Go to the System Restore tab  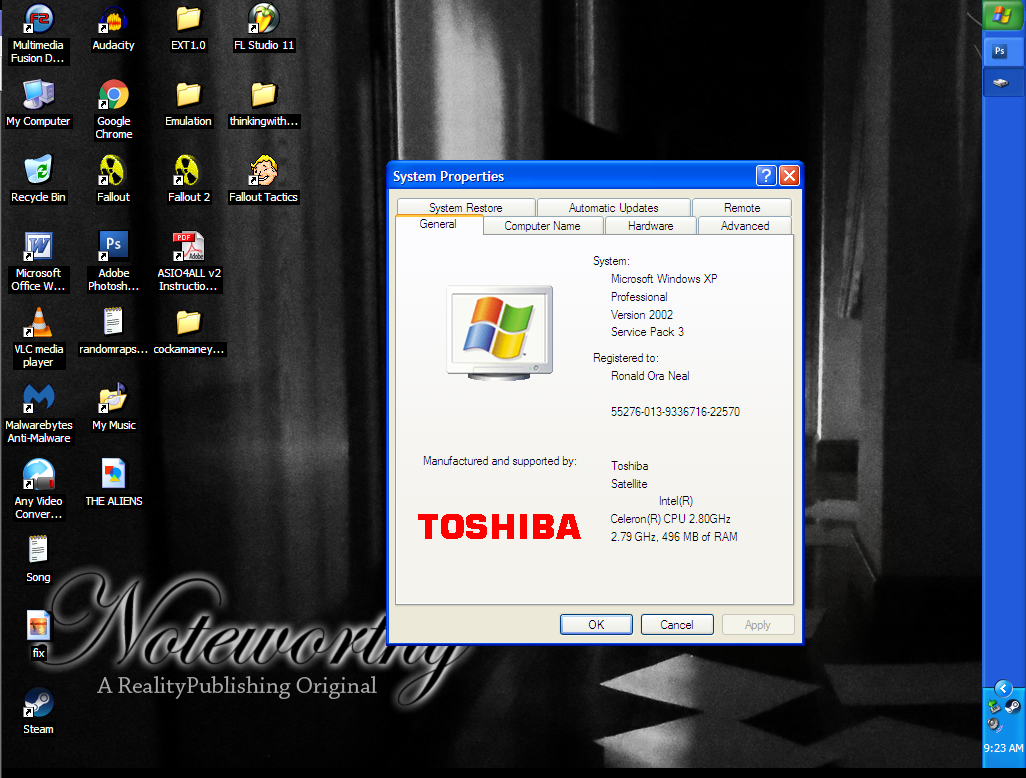click(x=466, y=208)
